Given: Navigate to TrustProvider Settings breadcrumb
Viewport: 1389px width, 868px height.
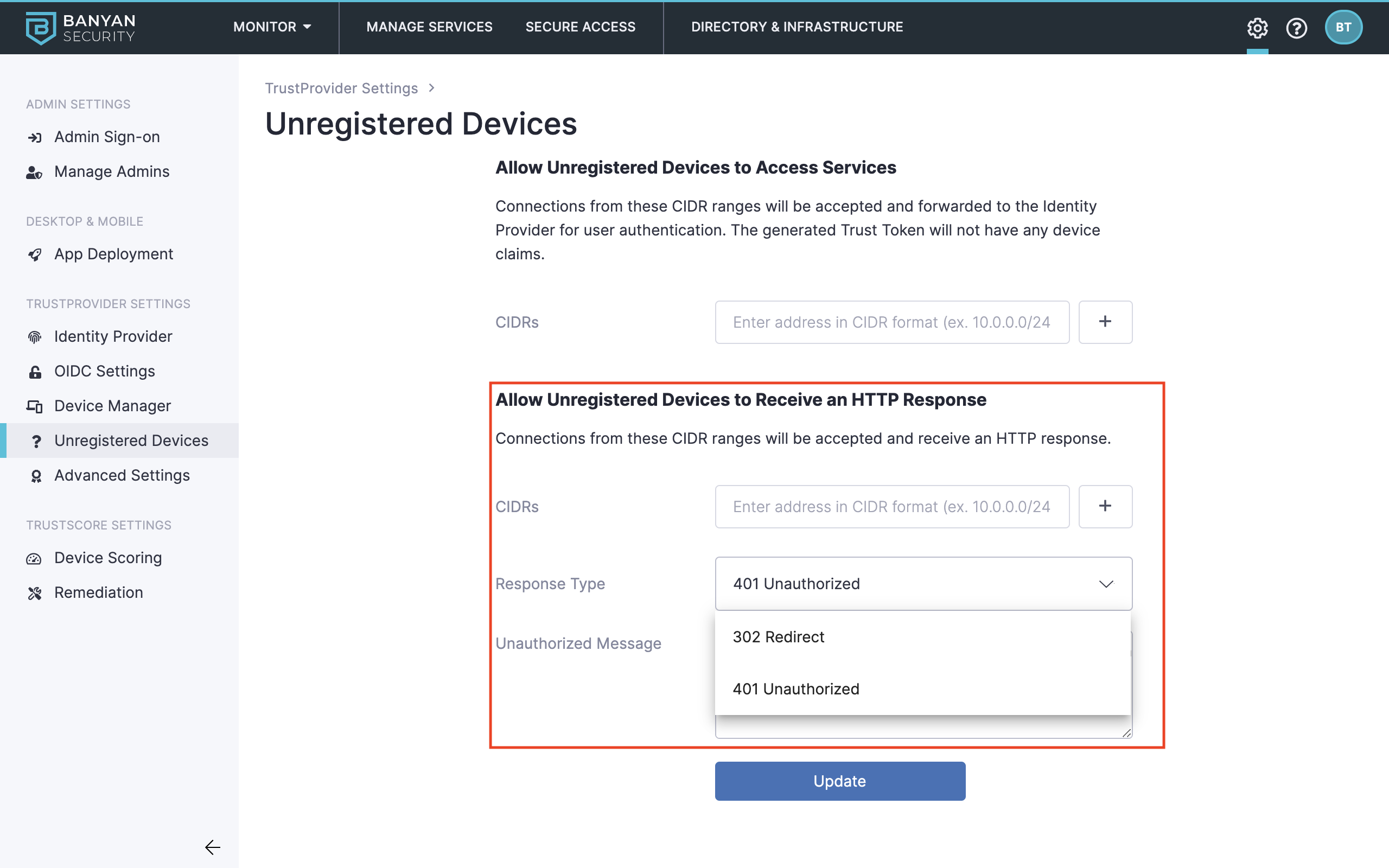Looking at the screenshot, I should click(341, 88).
